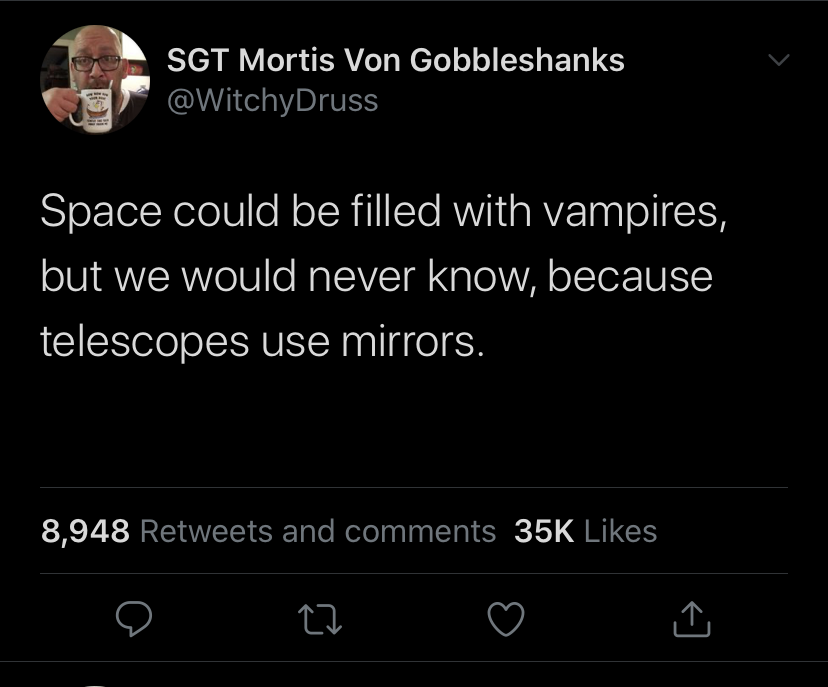The height and width of the screenshot is (687, 828).
Task: View the 8,948 retweet count
Action: tap(85, 531)
